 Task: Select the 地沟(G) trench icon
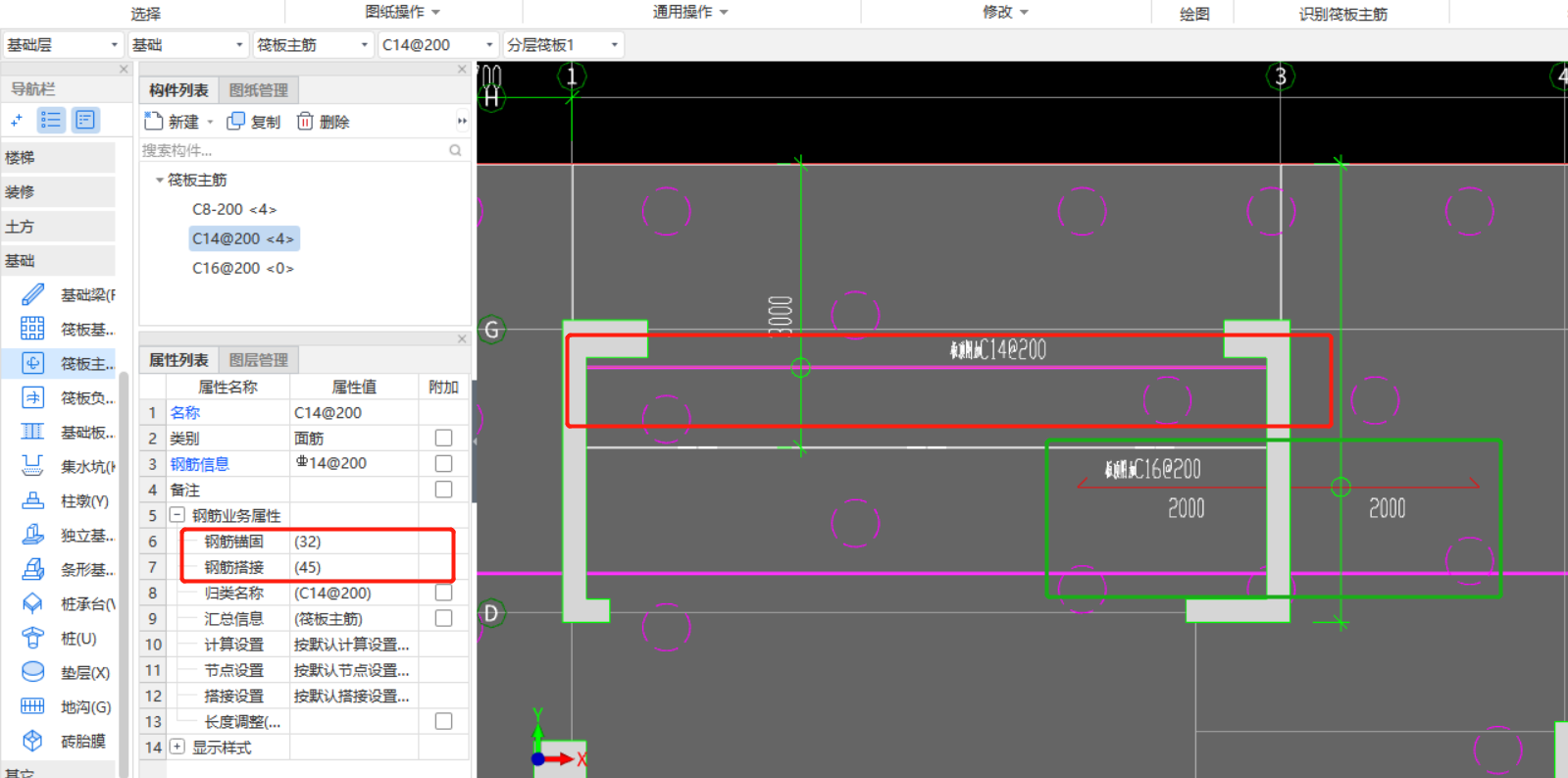pyautogui.click(x=32, y=706)
